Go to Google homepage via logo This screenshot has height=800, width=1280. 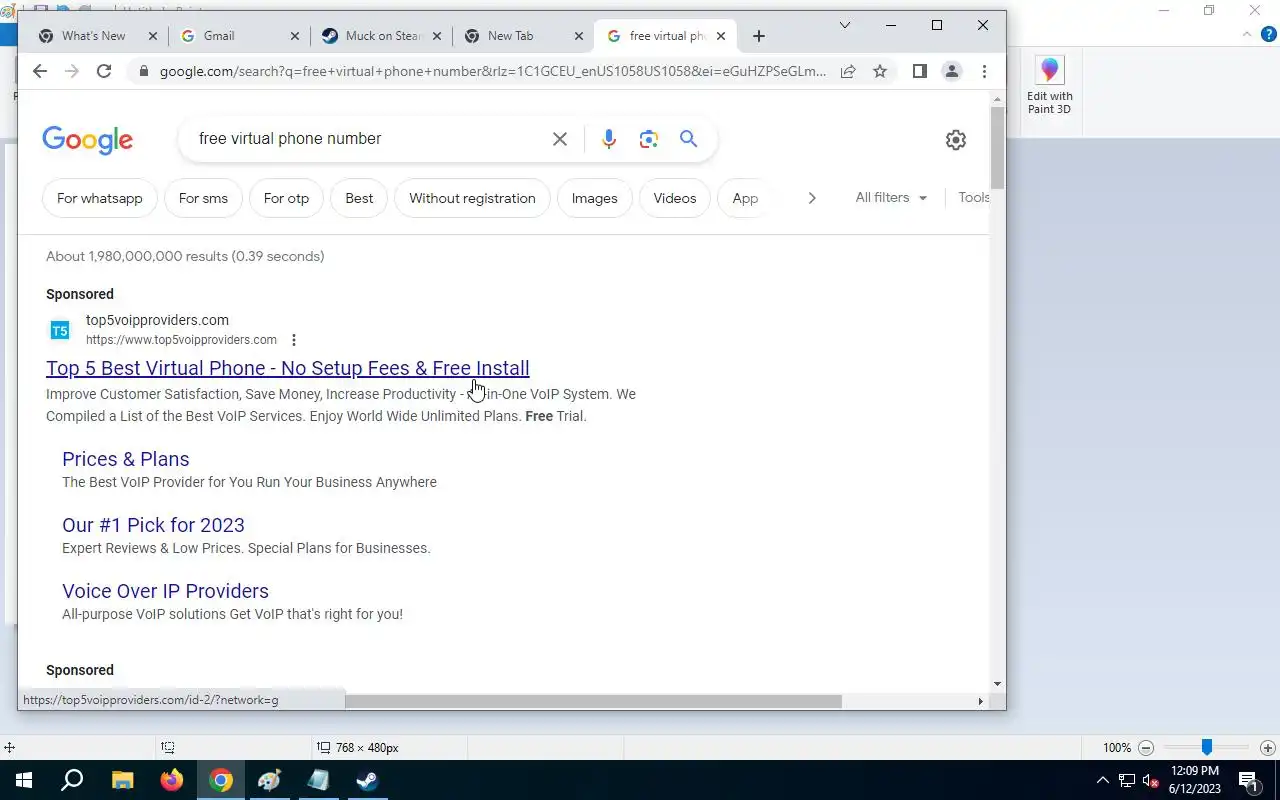88,140
